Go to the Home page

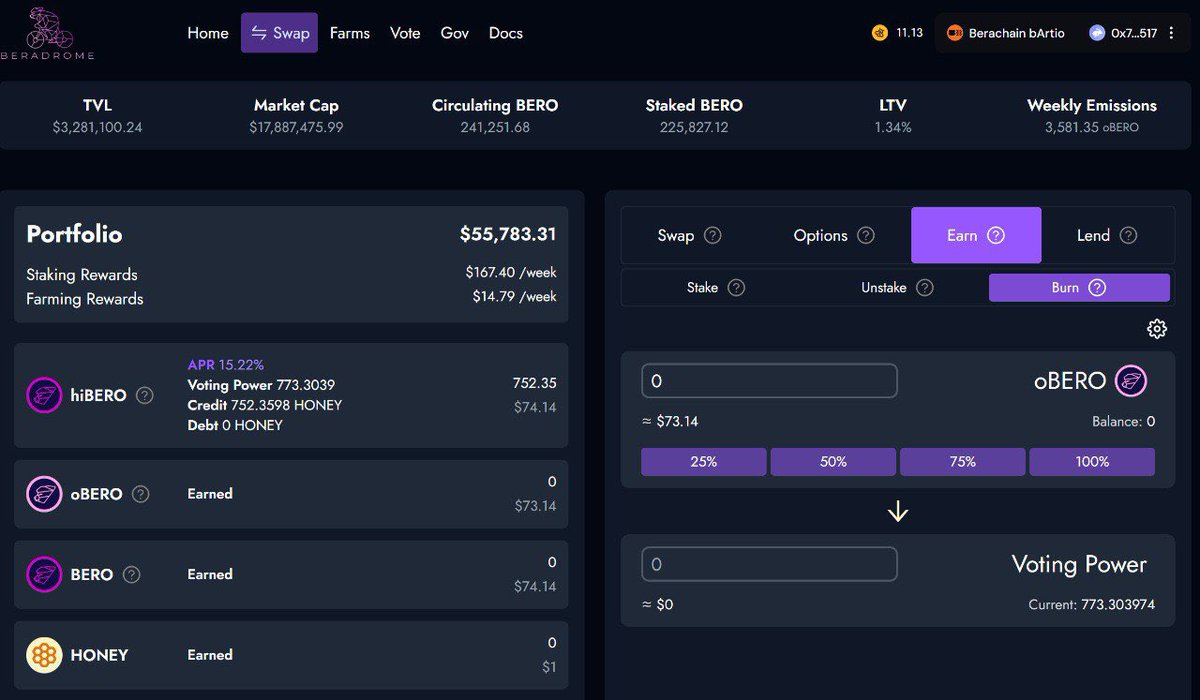(208, 33)
